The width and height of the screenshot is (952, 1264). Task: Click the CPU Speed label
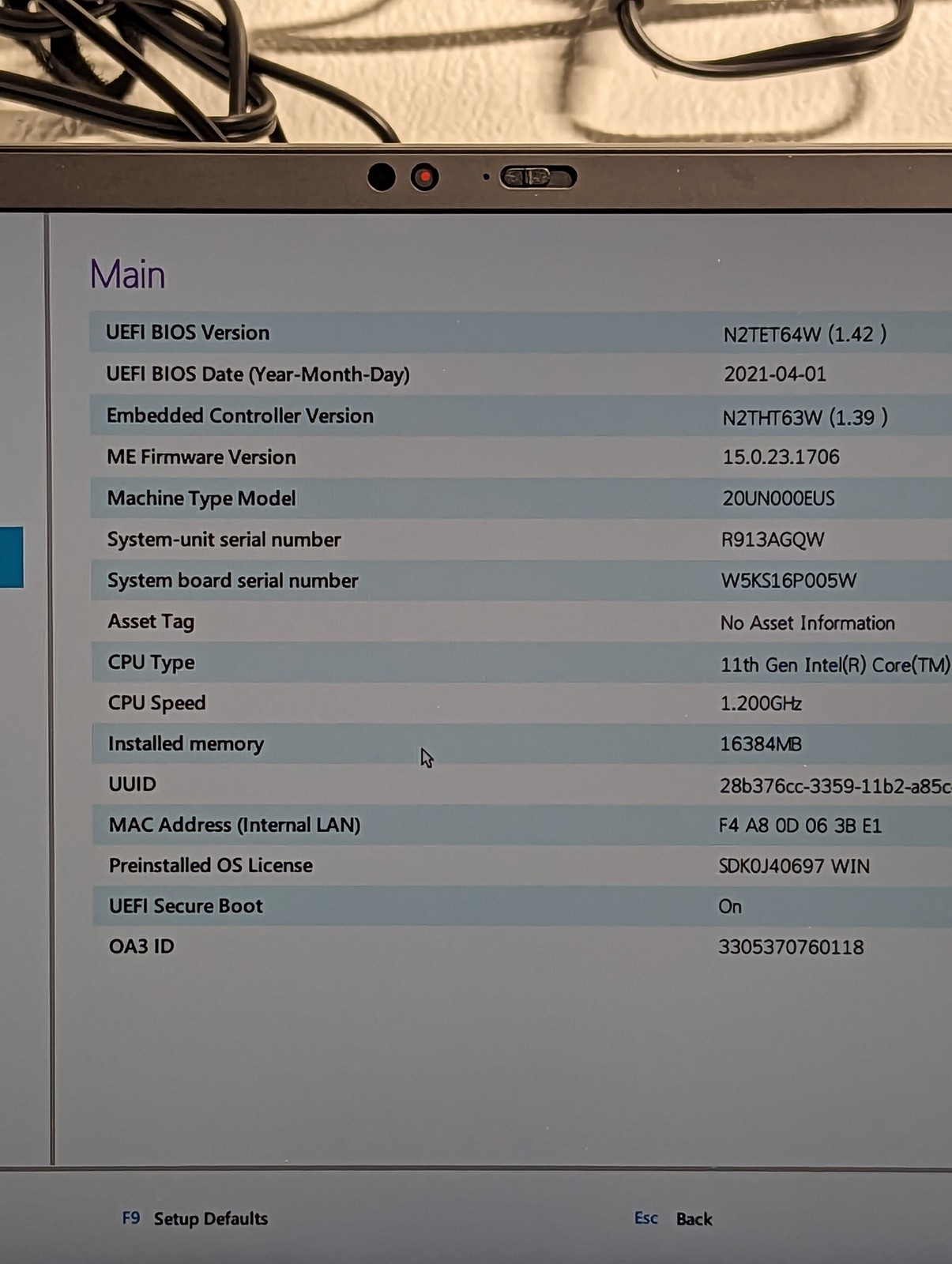tap(156, 703)
